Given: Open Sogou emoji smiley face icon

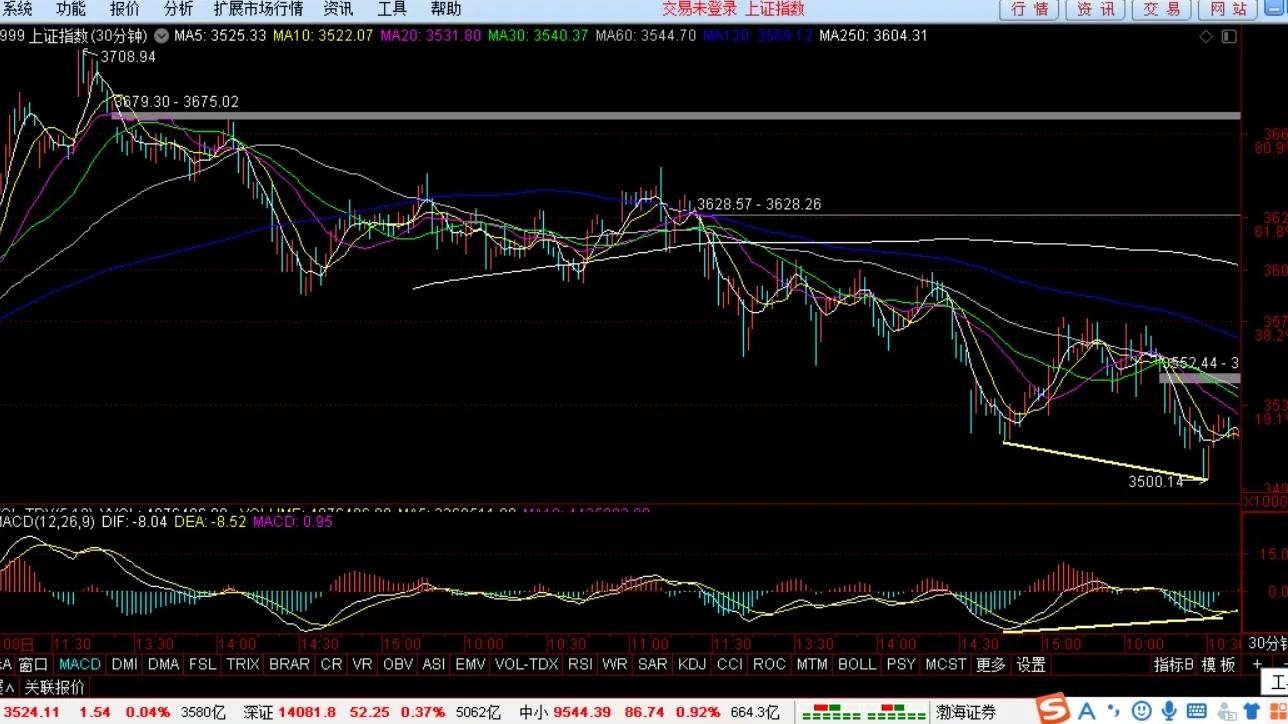Looking at the screenshot, I should (1141, 710).
